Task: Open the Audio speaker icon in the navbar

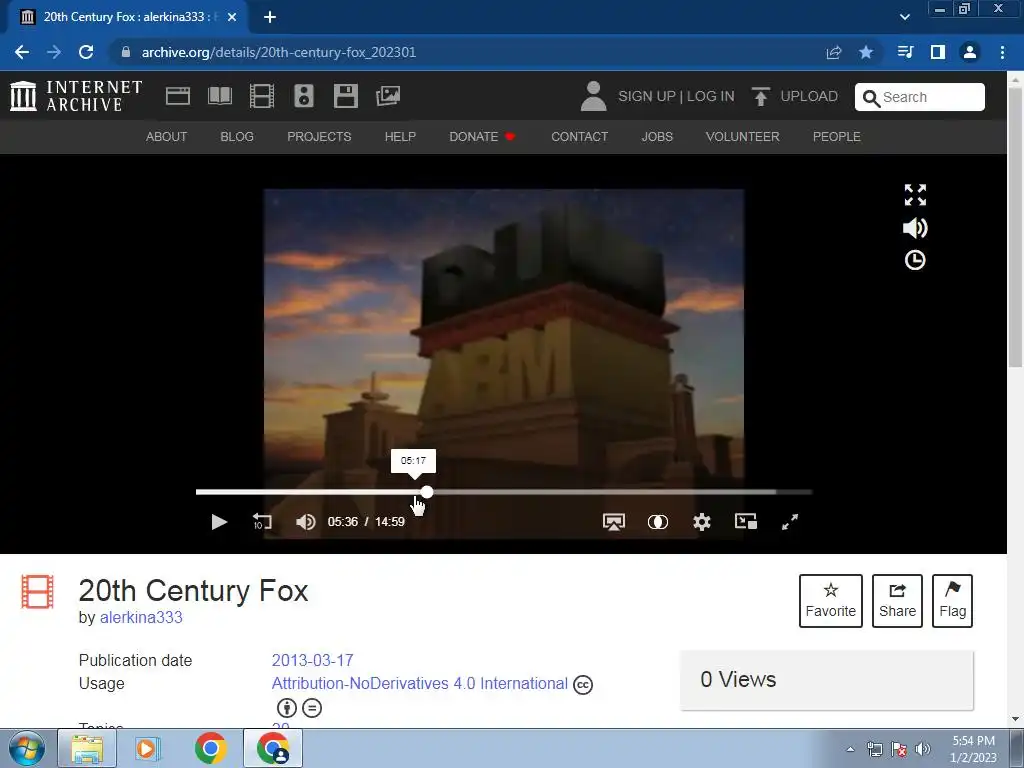Action: click(304, 96)
